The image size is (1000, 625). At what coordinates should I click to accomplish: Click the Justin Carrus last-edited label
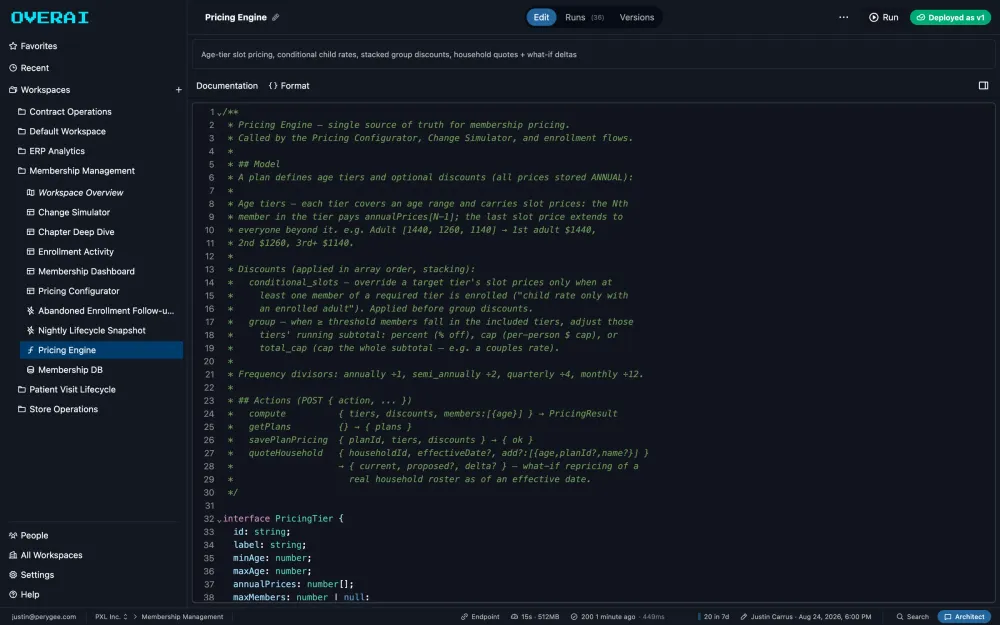click(805, 617)
